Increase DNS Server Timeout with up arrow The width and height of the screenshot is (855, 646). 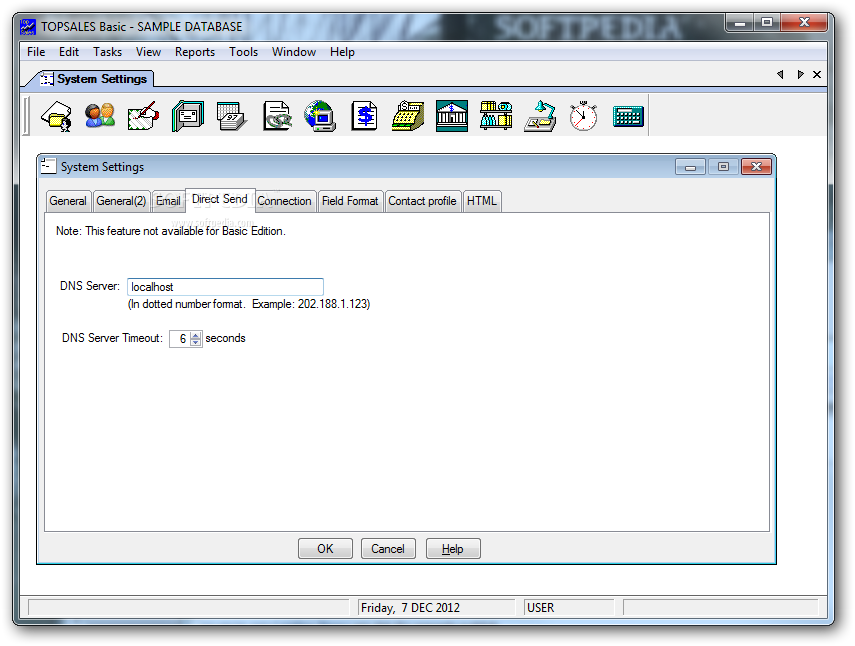[196, 335]
